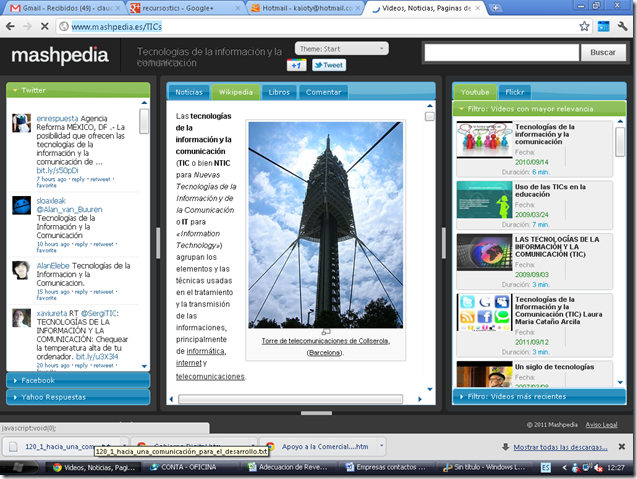Show hidden tray icons arrow
637x479 pixels.
(564, 468)
